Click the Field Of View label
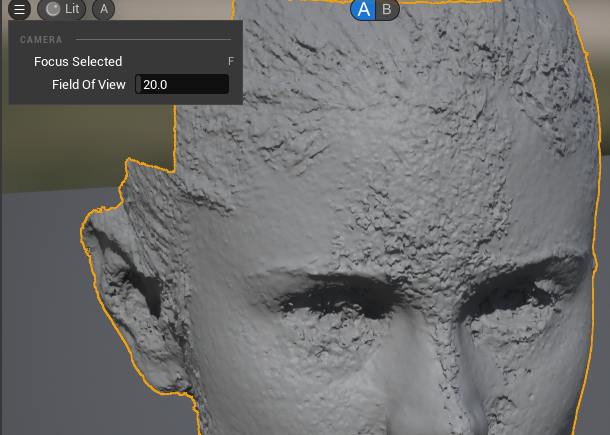 (x=89, y=85)
